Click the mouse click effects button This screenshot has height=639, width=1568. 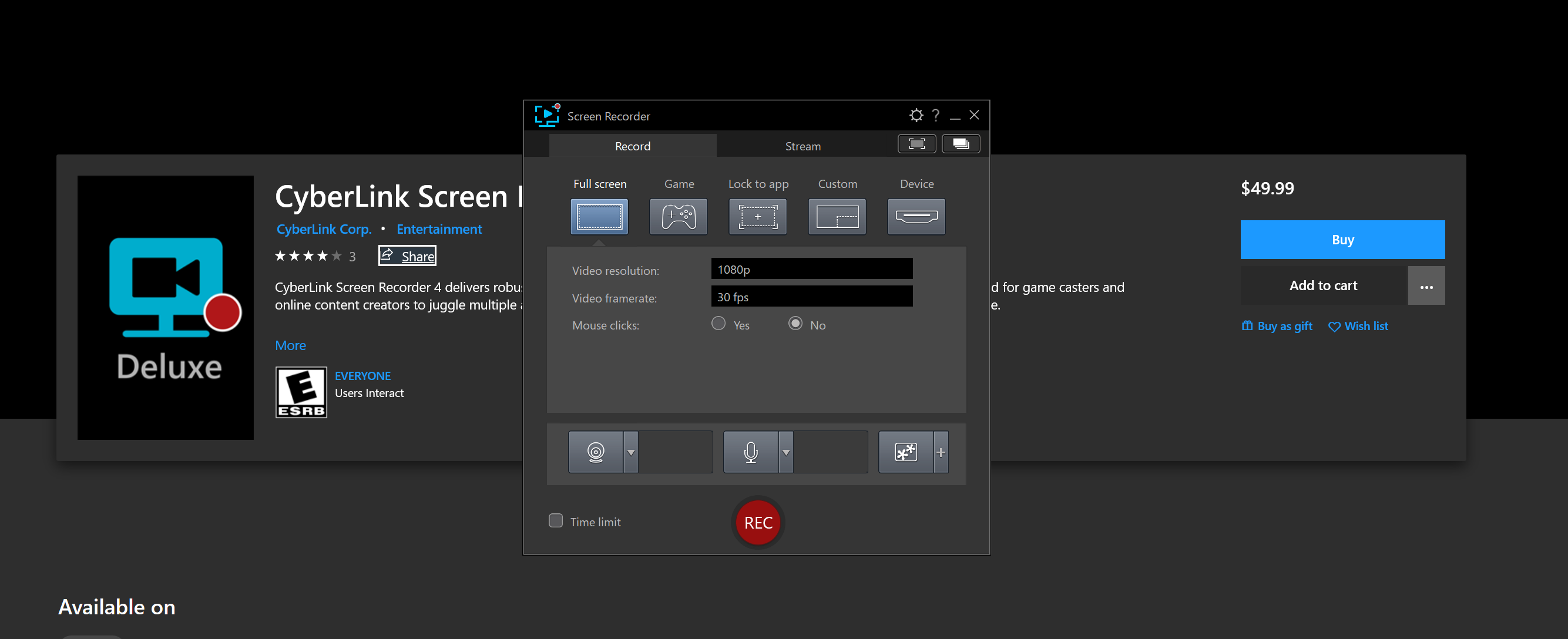(906, 452)
